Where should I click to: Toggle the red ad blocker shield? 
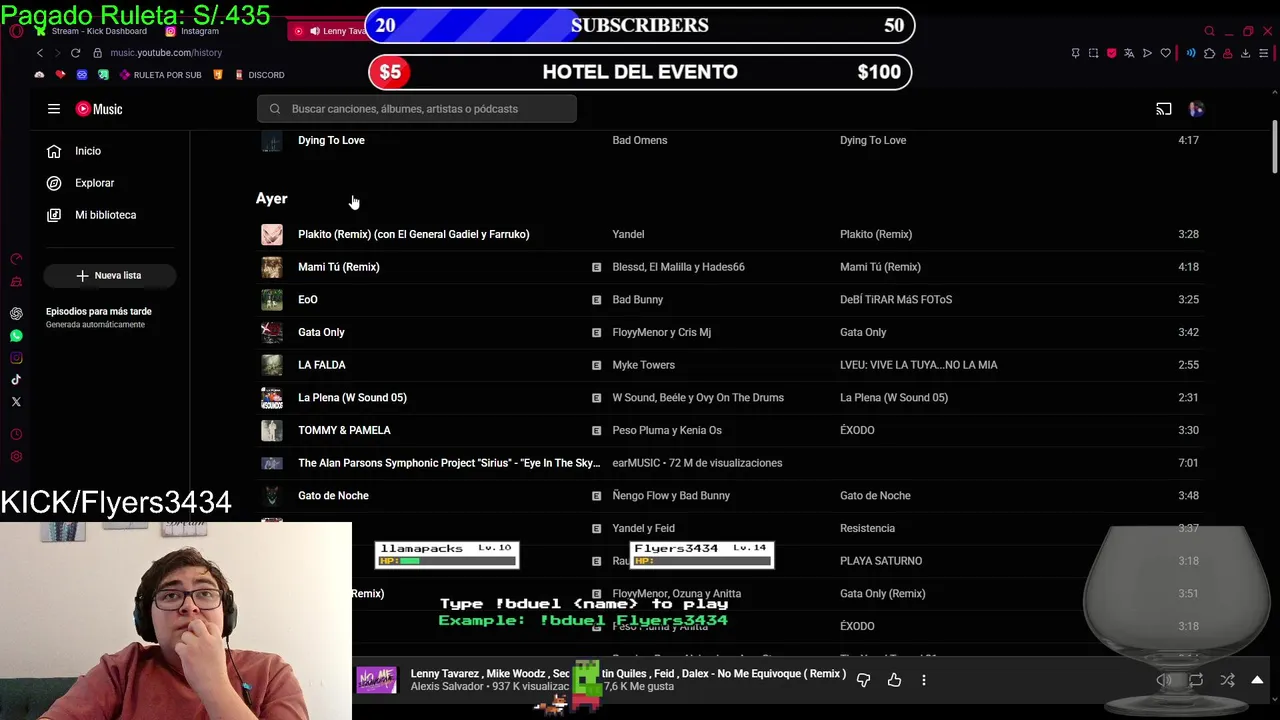coord(1111,53)
